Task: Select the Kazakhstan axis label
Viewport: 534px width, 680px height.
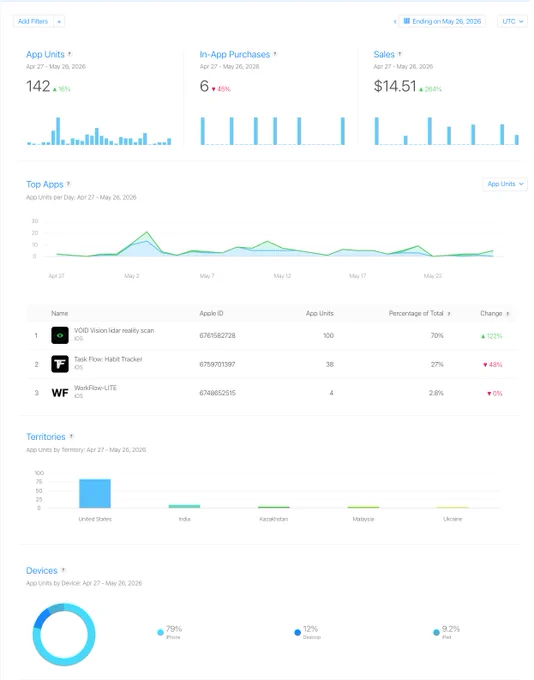Action: 274,519
